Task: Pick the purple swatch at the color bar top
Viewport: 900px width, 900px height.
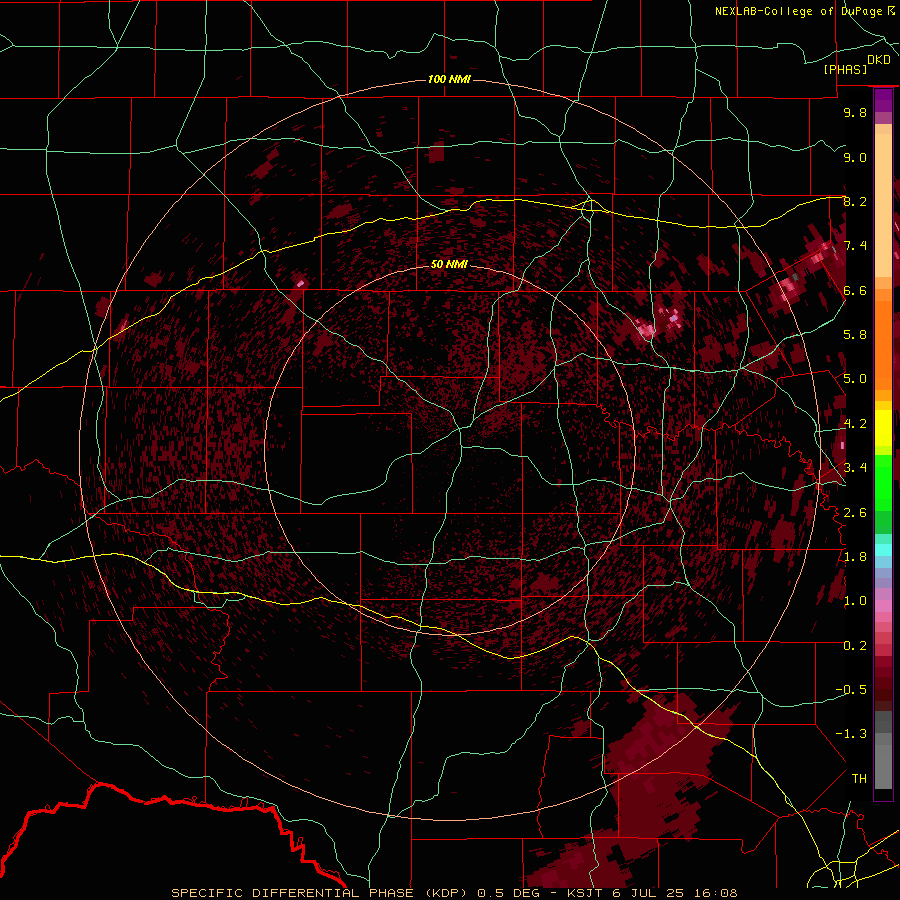Action: (x=883, y=100)
